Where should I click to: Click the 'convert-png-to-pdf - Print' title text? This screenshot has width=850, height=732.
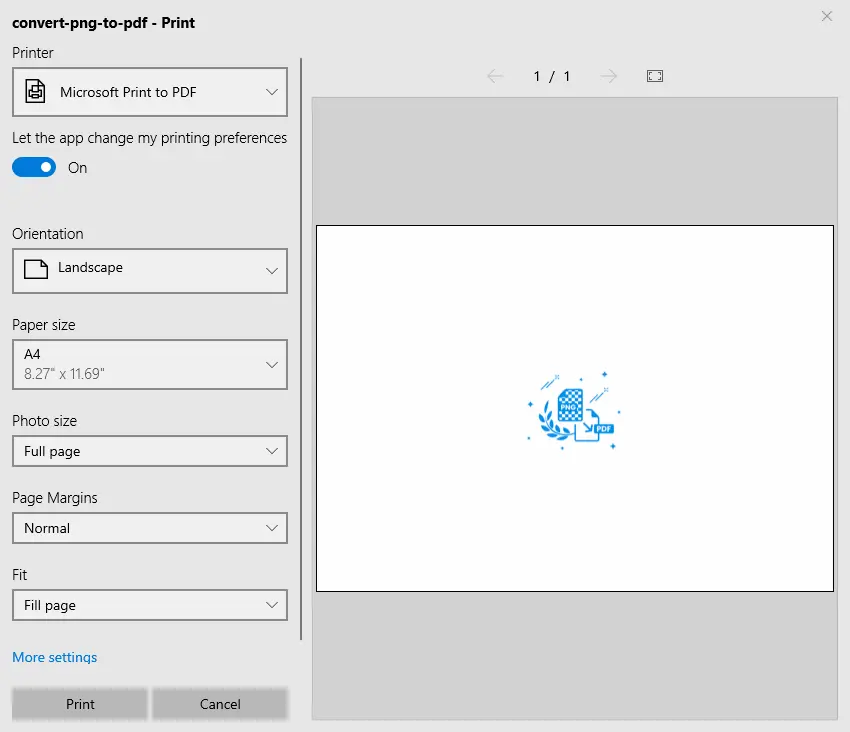[103, 23]
